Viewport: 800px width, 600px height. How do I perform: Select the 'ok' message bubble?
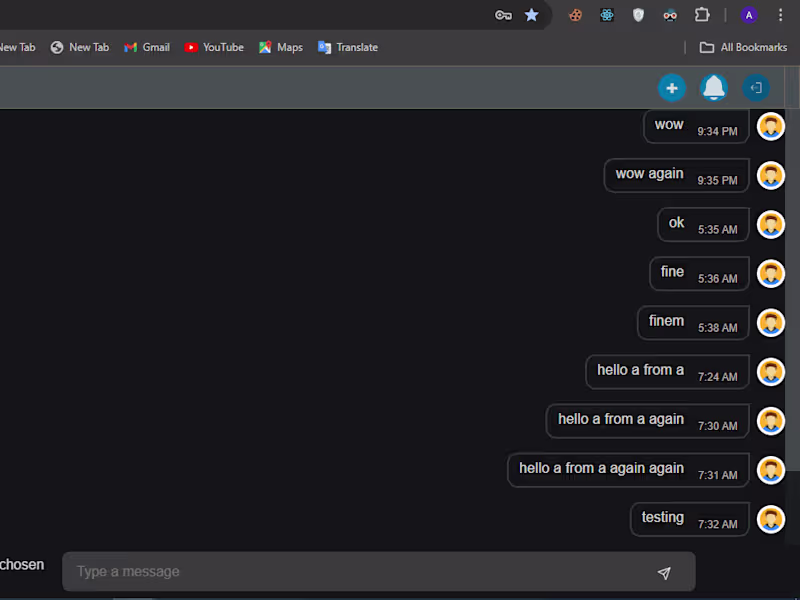point(704,224)
